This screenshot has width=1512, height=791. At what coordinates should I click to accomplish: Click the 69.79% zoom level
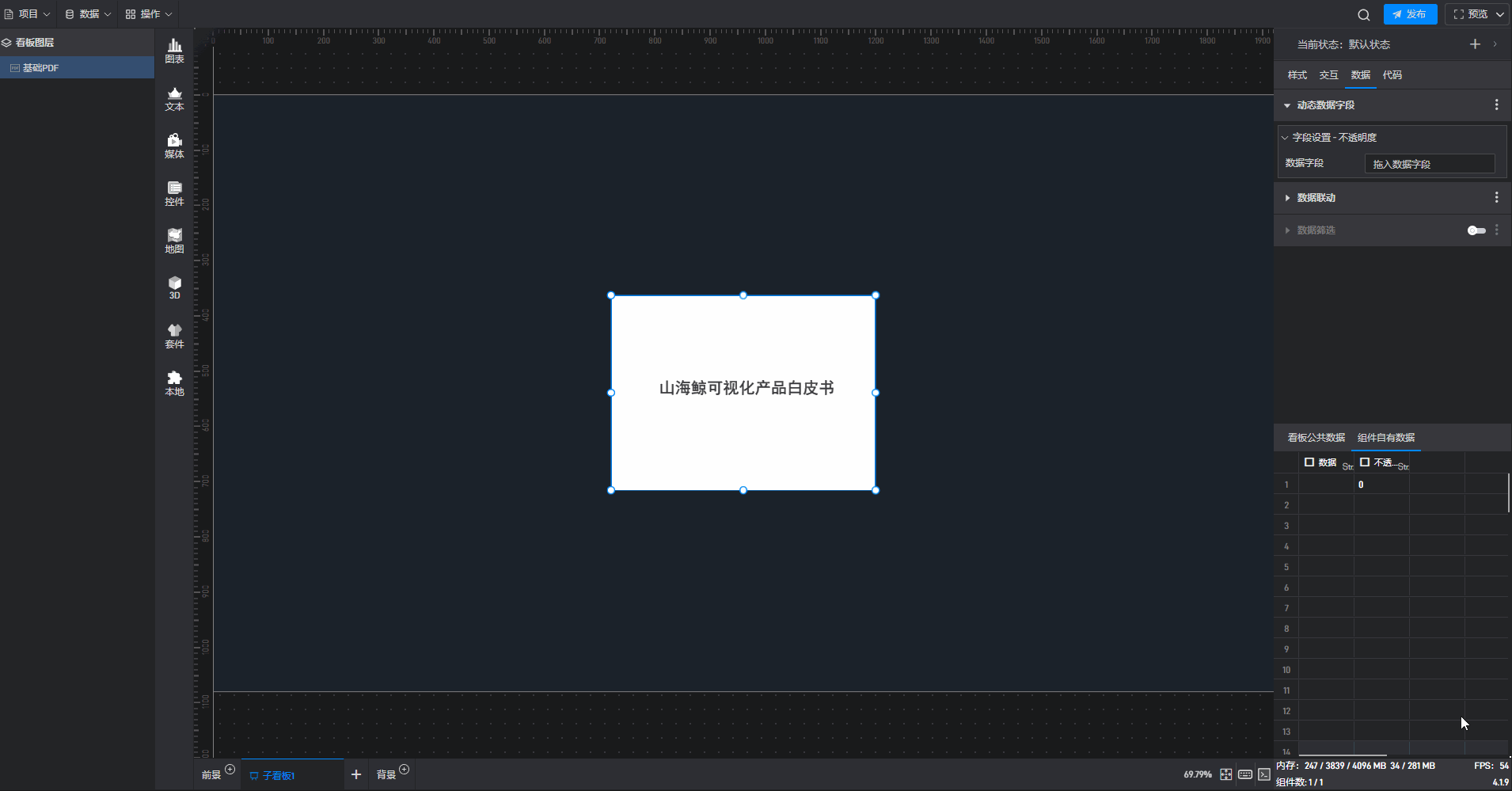point(1198,774)
